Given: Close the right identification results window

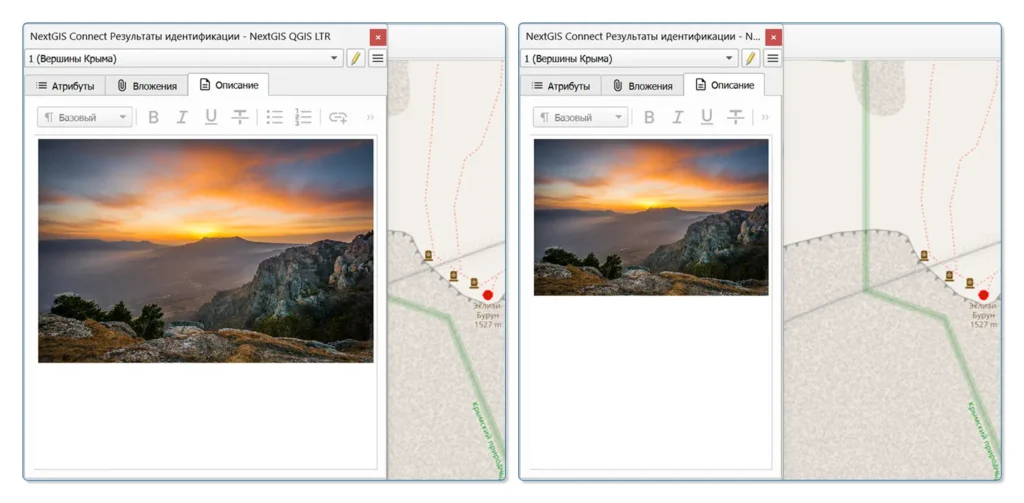Looking at the screenshot, I should point(773,37).
